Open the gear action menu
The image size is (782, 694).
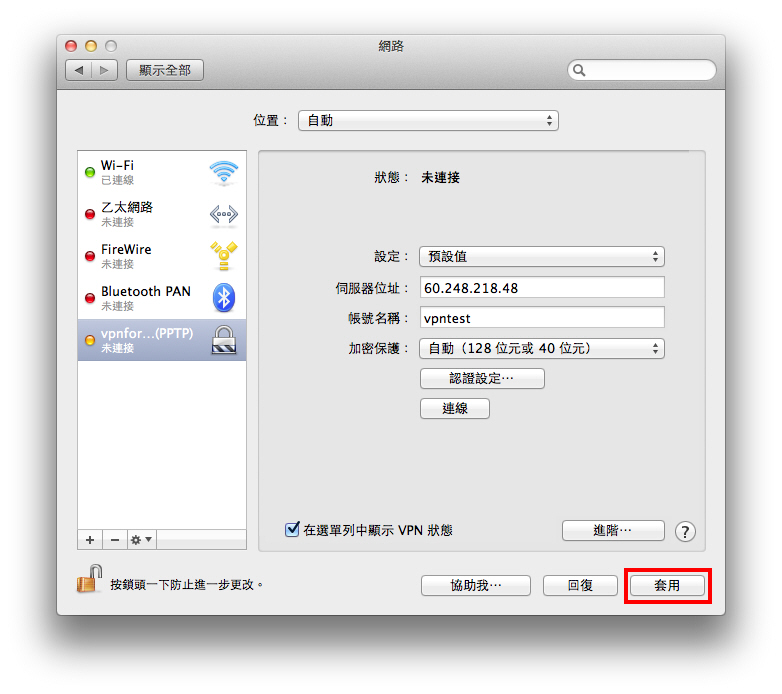[141, 540]
